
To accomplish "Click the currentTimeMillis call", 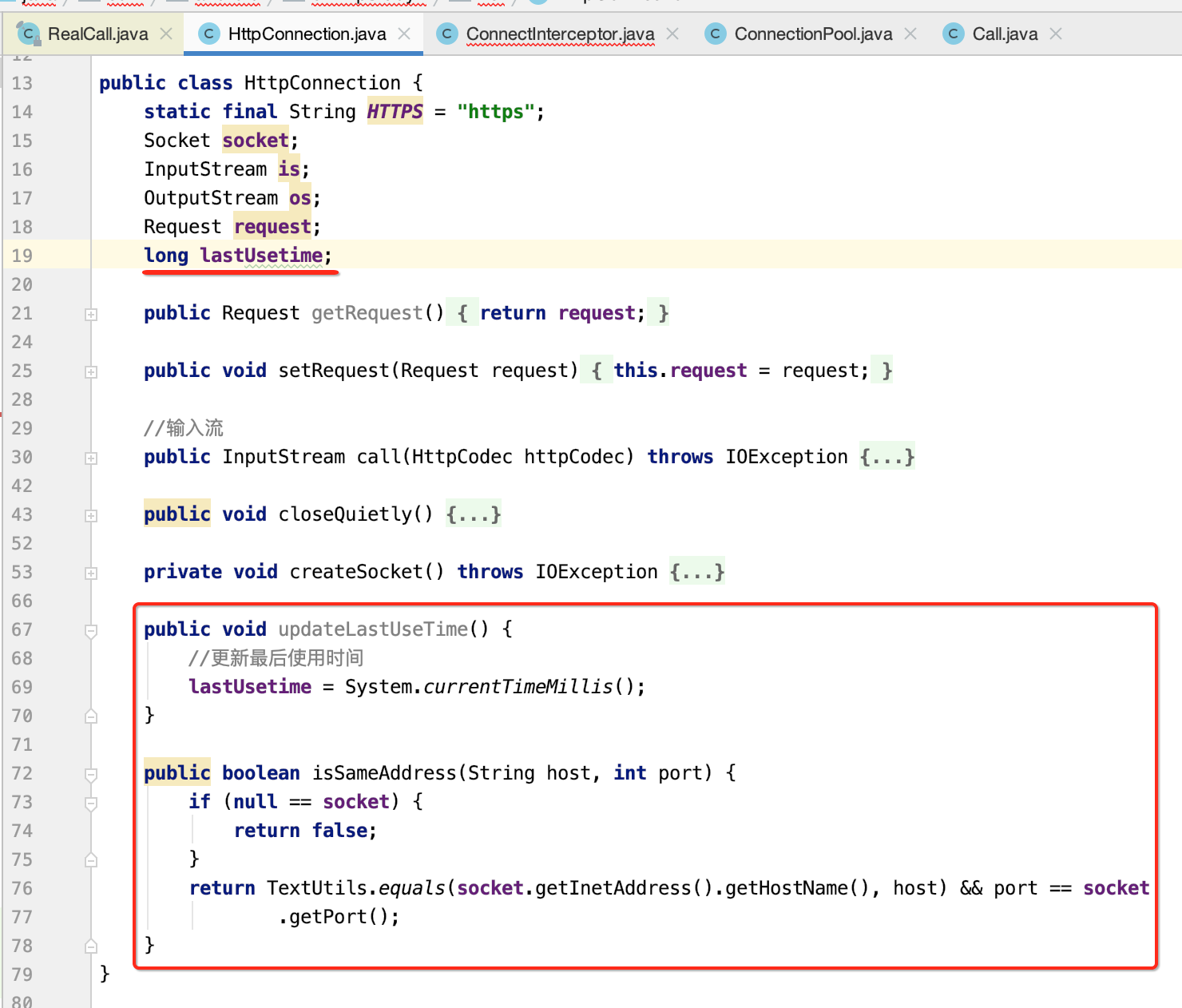I will (518, 687).
